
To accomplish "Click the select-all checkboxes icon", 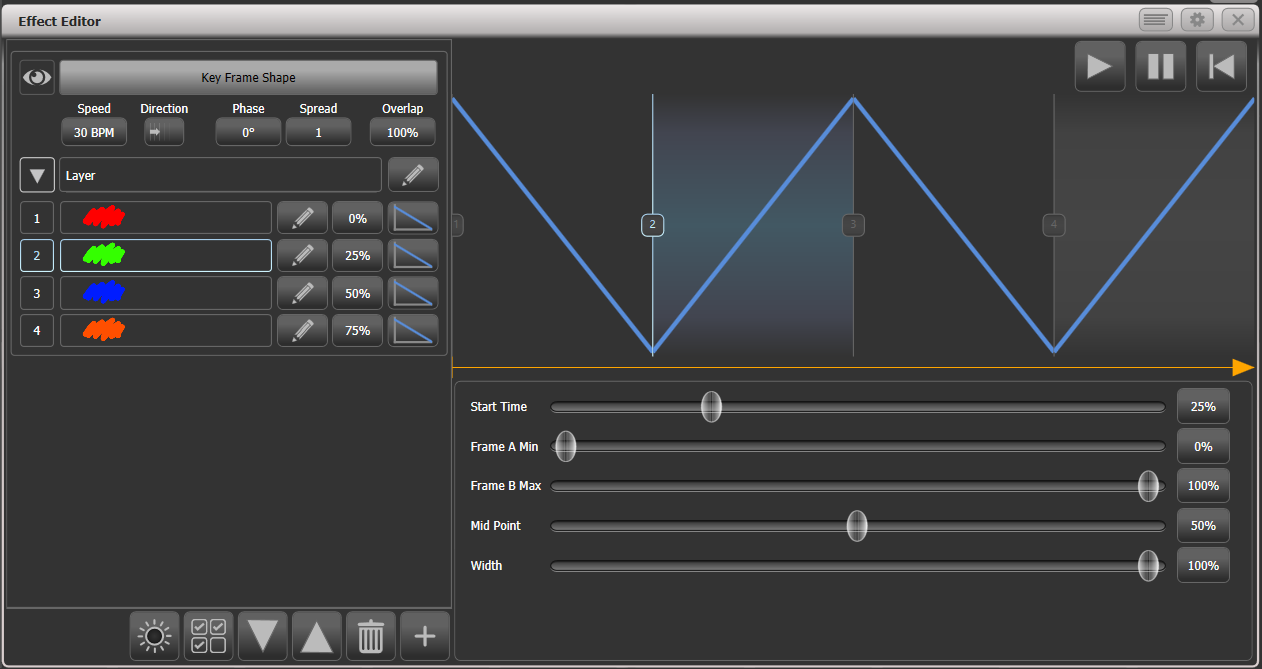I will pyautogui.click(x=208, y=635).
